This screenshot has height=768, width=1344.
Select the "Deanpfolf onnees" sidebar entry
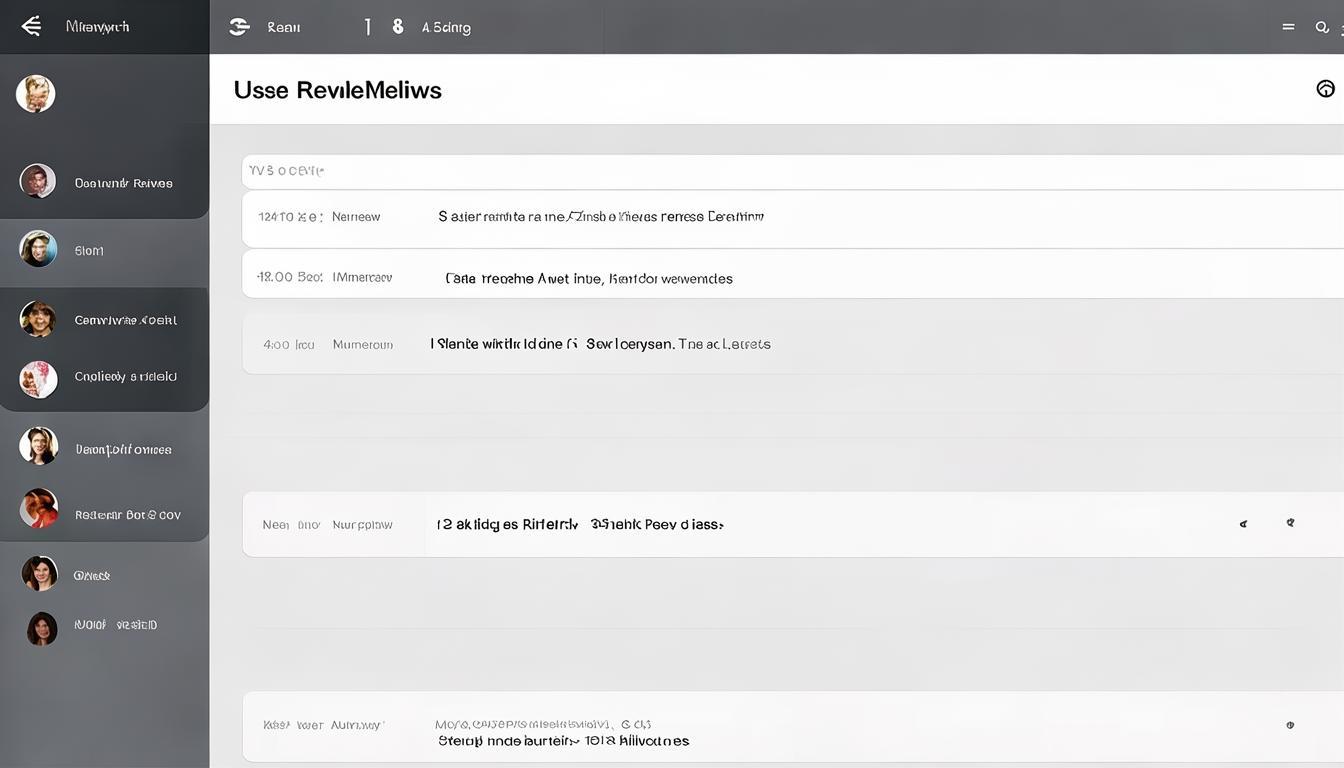pos(123,450)
